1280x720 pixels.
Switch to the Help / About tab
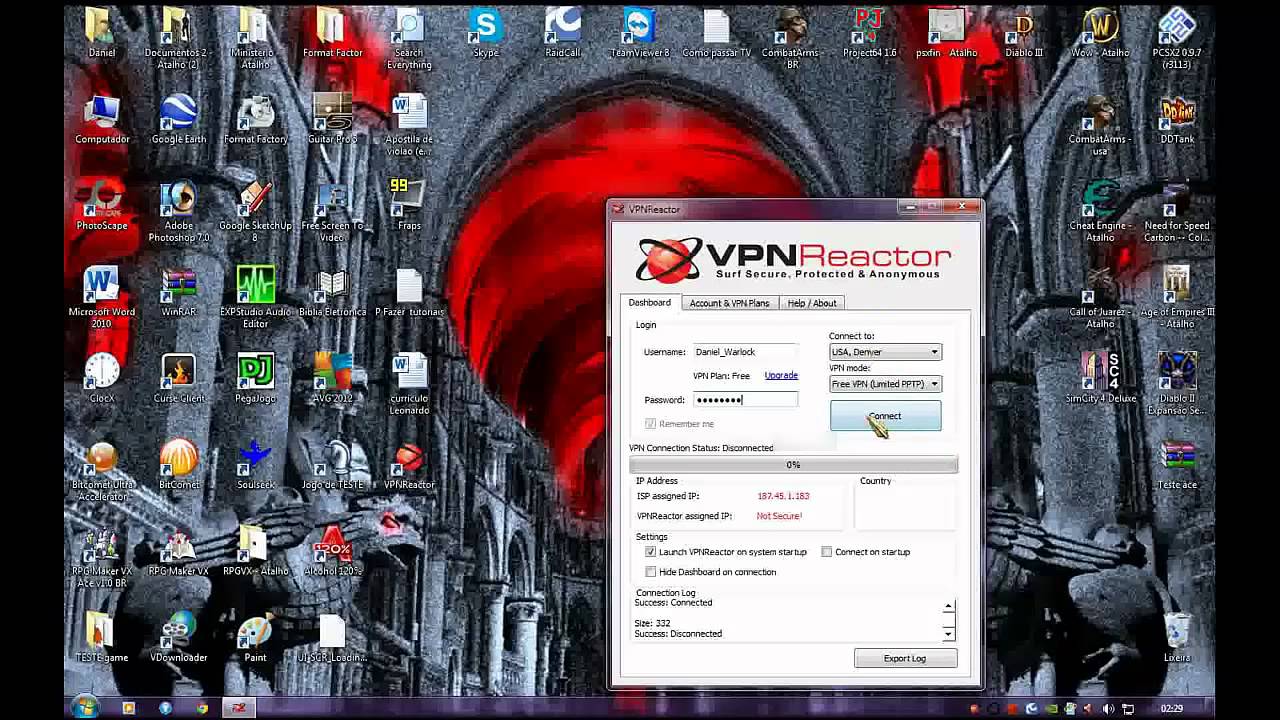point(812,303)
